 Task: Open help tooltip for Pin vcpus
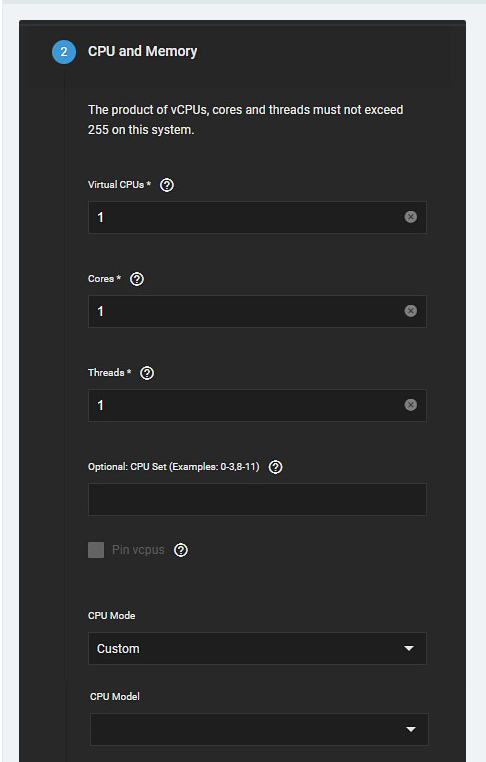pos(181,550)
